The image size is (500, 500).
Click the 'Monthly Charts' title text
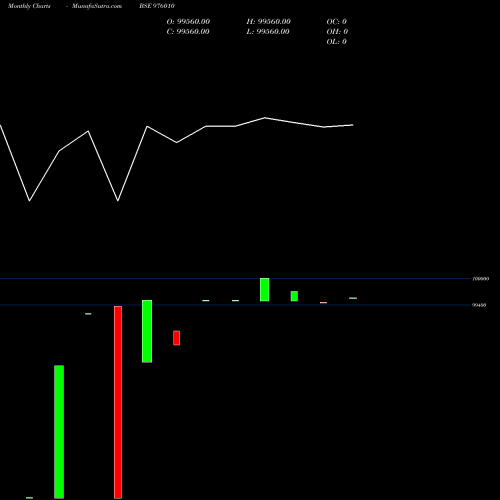tap(29, 6)
